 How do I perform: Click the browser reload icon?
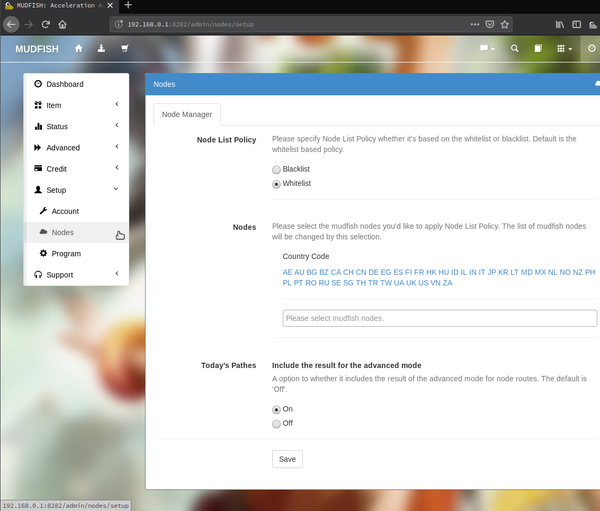[46, 24]
